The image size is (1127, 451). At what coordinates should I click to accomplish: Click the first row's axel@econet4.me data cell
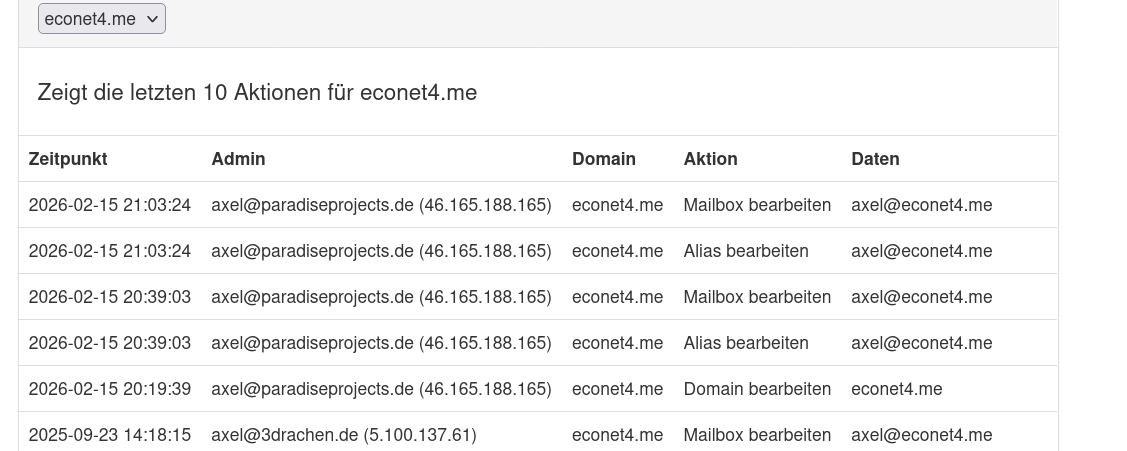921,205
